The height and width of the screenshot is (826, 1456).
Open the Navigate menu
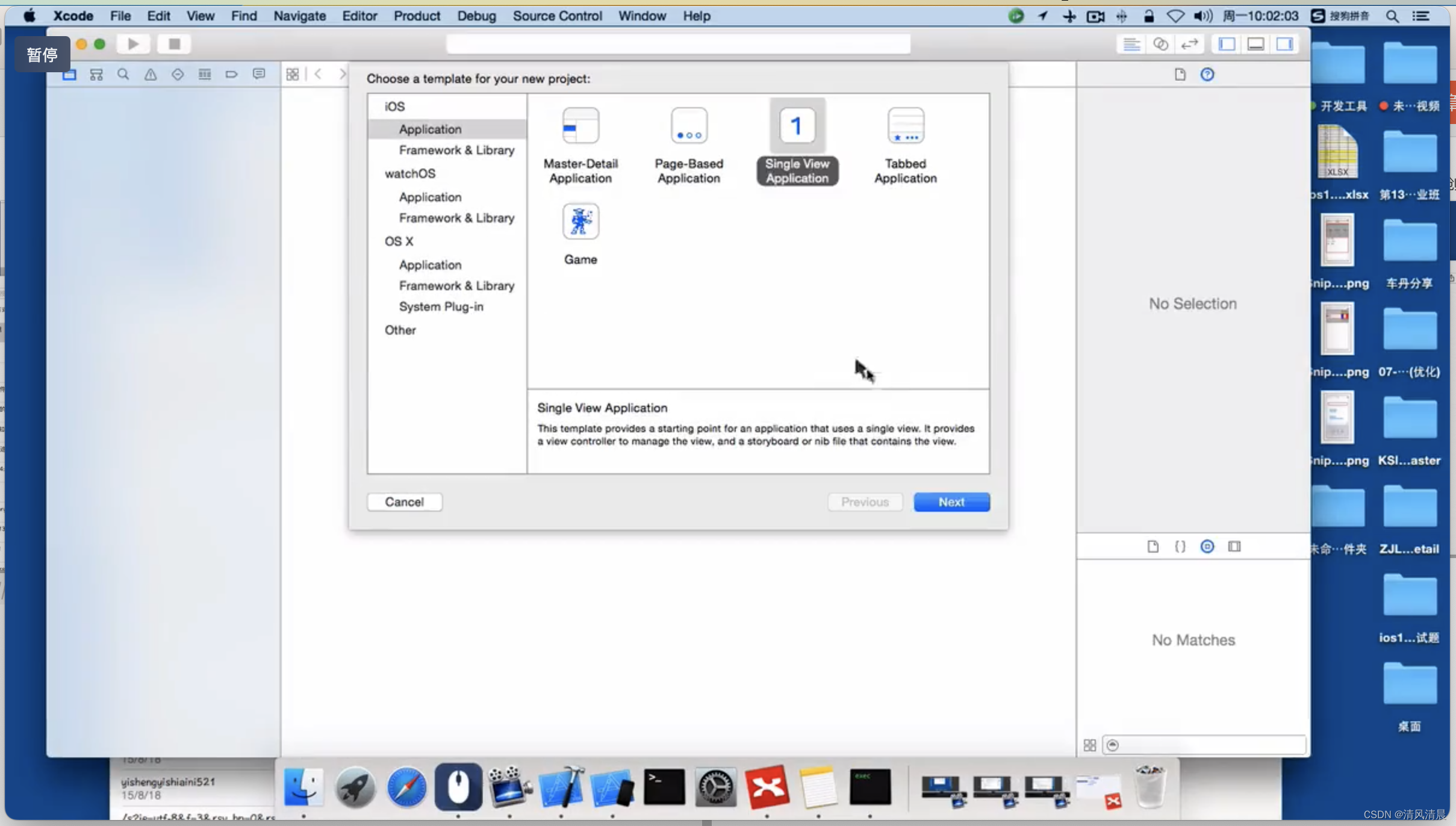click(299, 16)
